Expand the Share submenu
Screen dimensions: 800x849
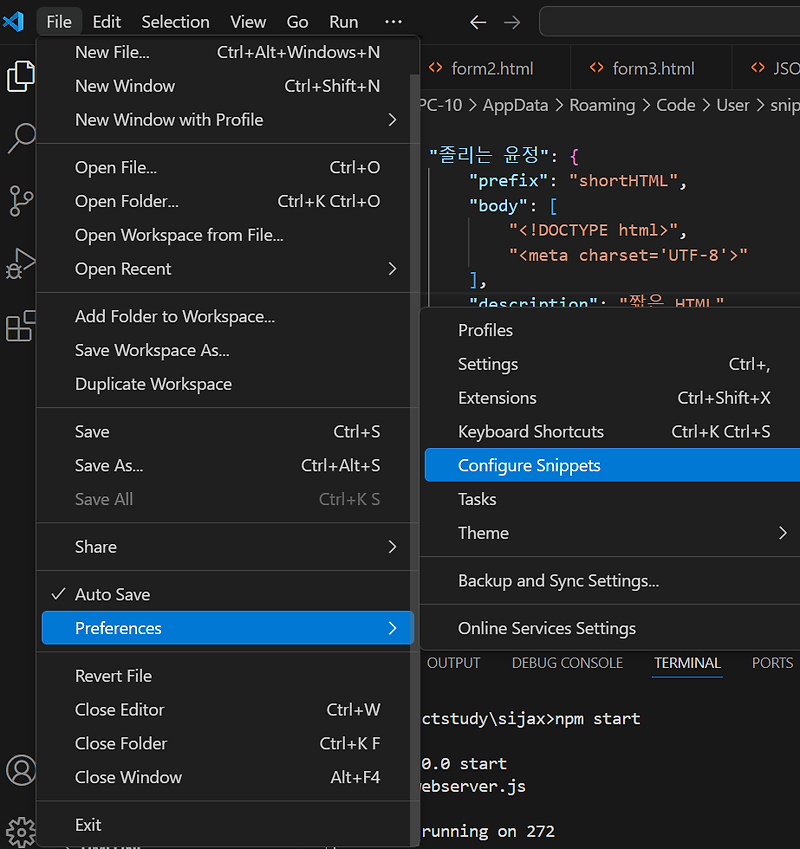tap(96, 546)
